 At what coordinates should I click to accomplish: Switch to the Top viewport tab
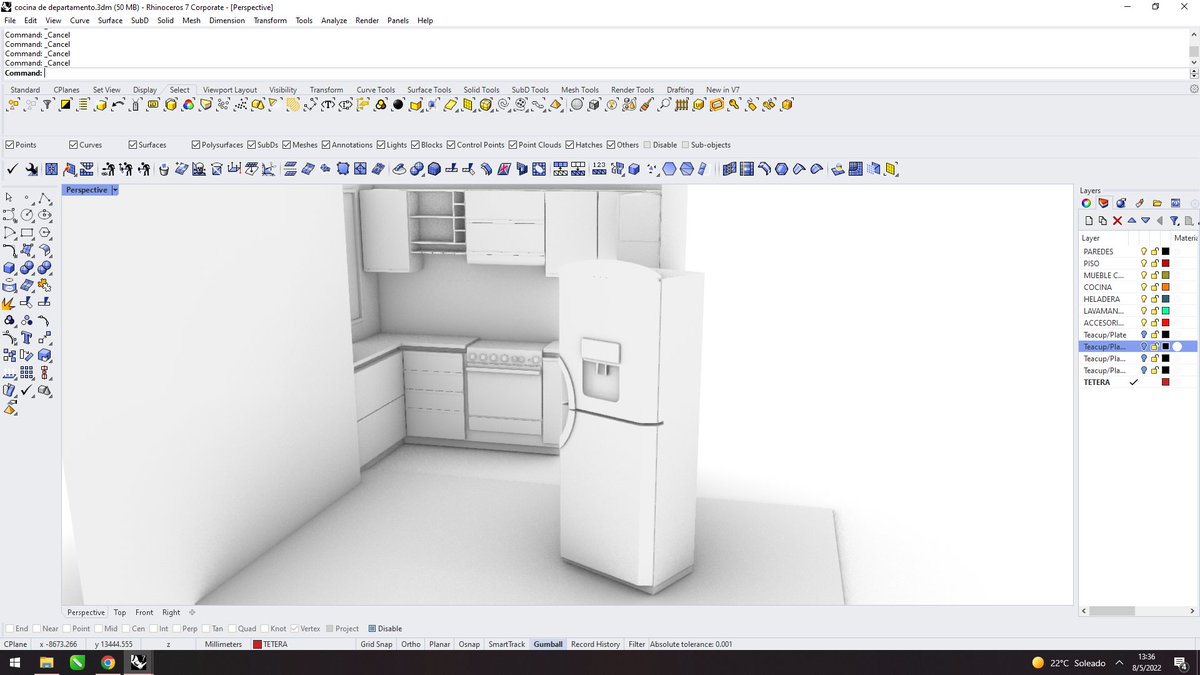[119, 612]
